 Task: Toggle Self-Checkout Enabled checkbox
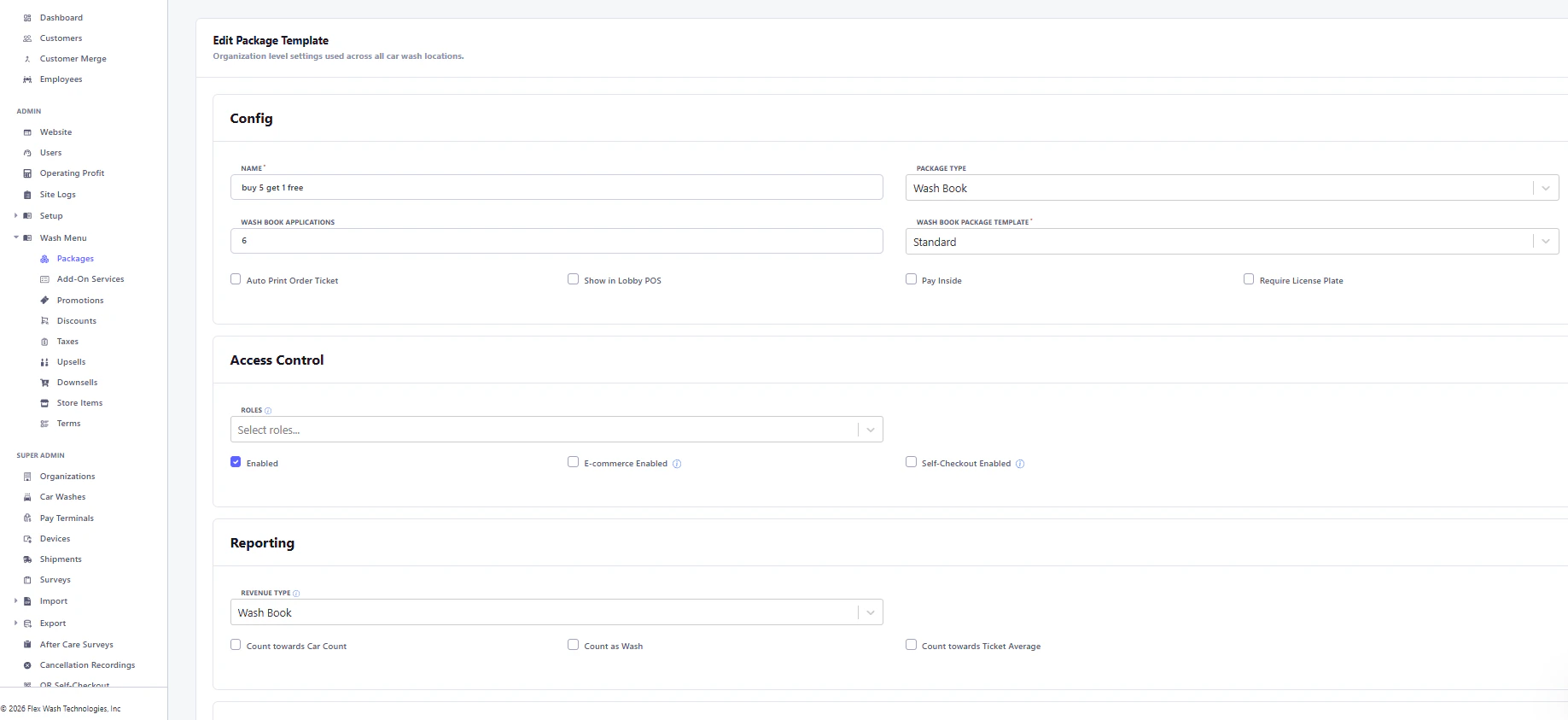[x=911, y=462]
